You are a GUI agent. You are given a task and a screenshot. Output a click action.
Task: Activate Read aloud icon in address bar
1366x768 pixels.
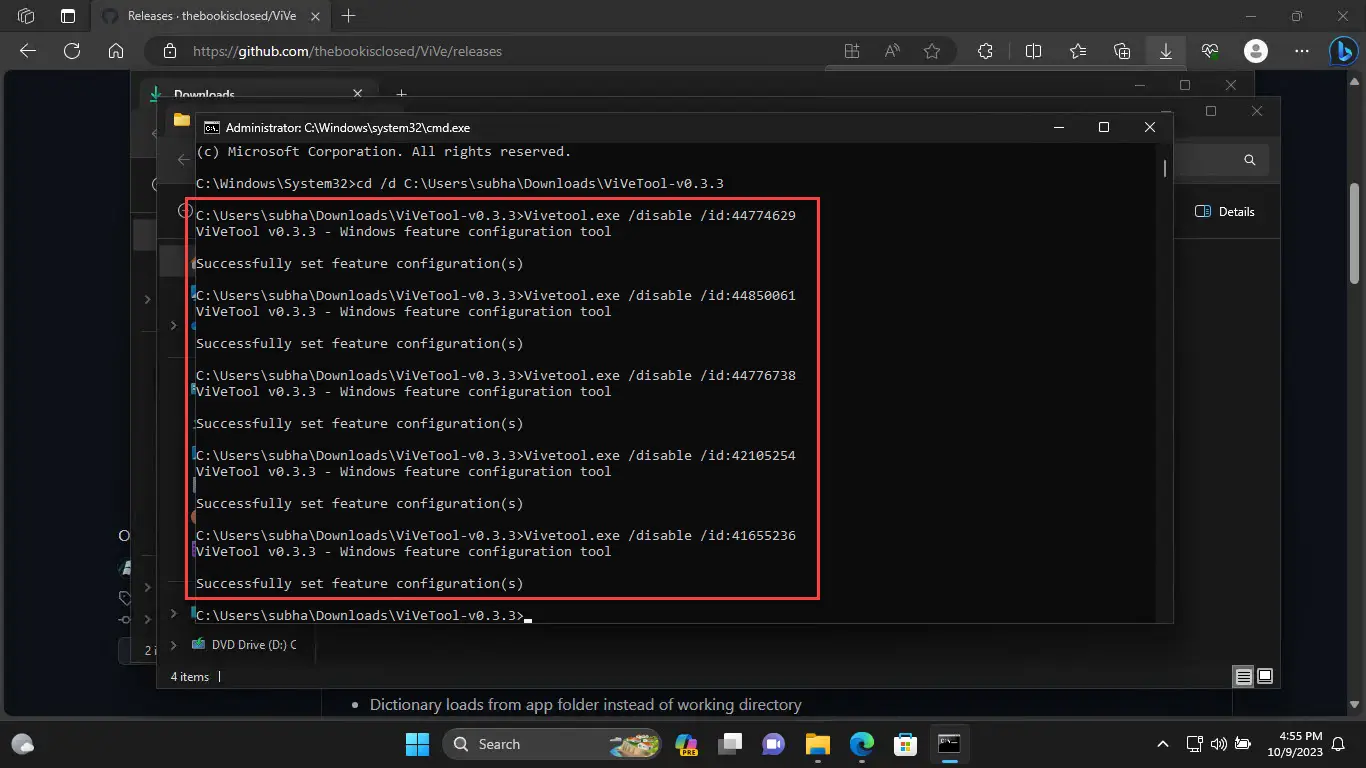(x=892, y=51)
